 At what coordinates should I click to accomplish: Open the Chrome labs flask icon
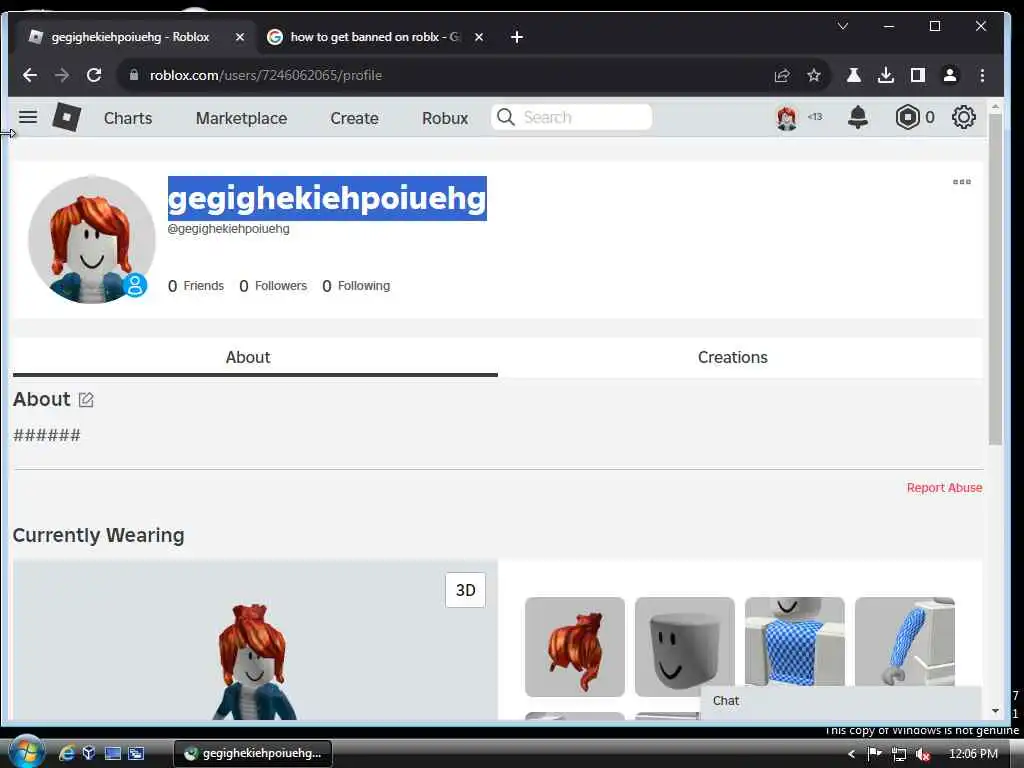854,75
